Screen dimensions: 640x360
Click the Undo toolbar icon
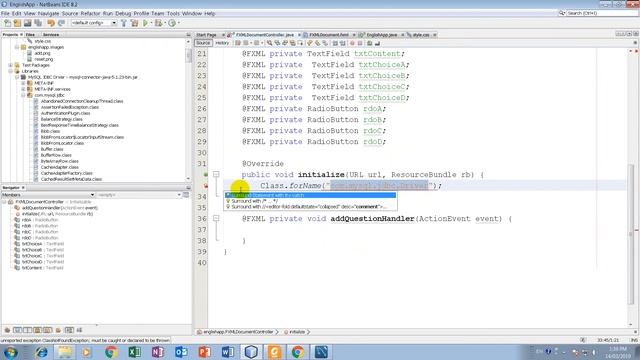(51, 23)
